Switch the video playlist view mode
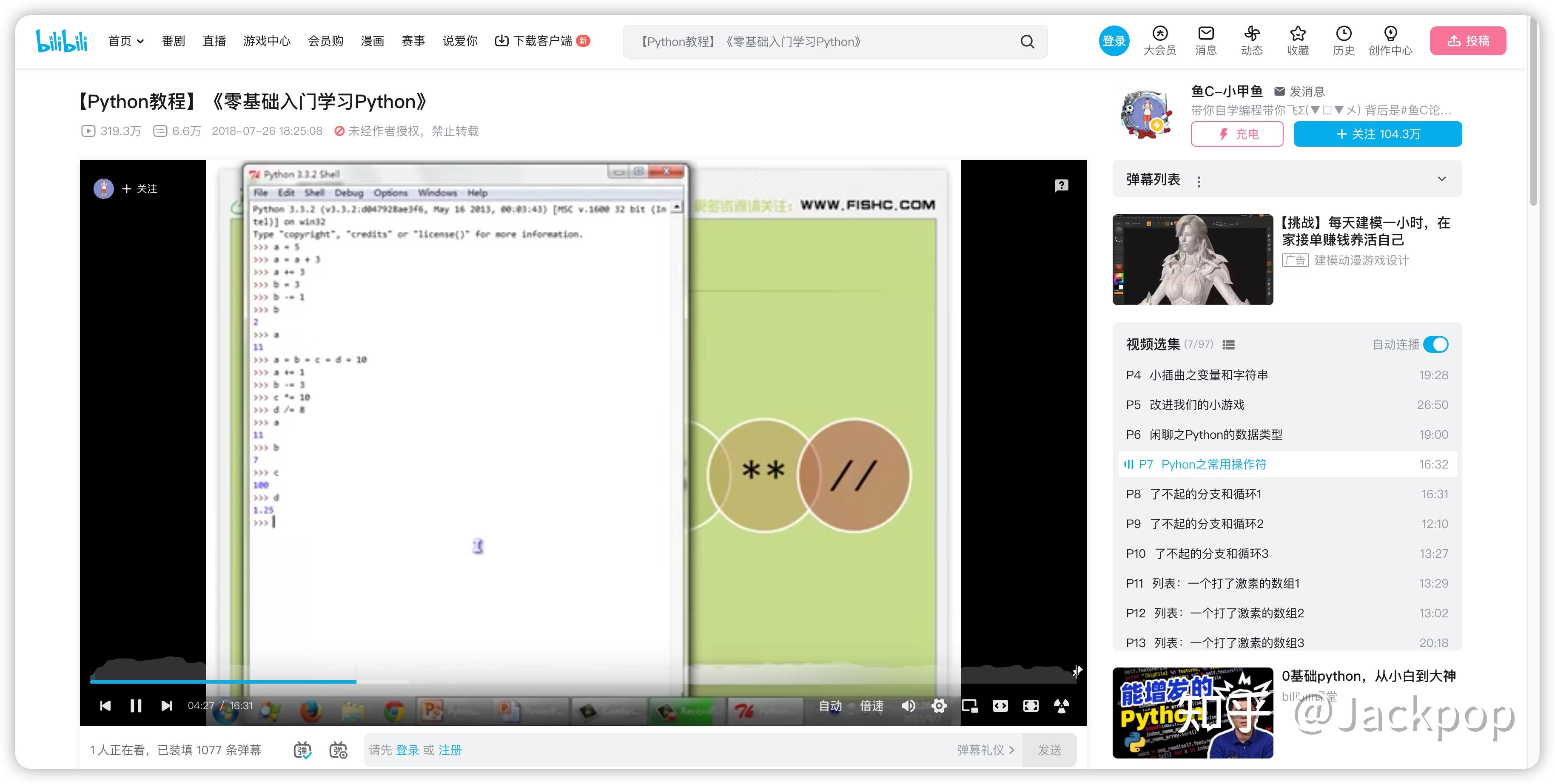This screenshot has height=784, width=1555. coord(1228,345)
